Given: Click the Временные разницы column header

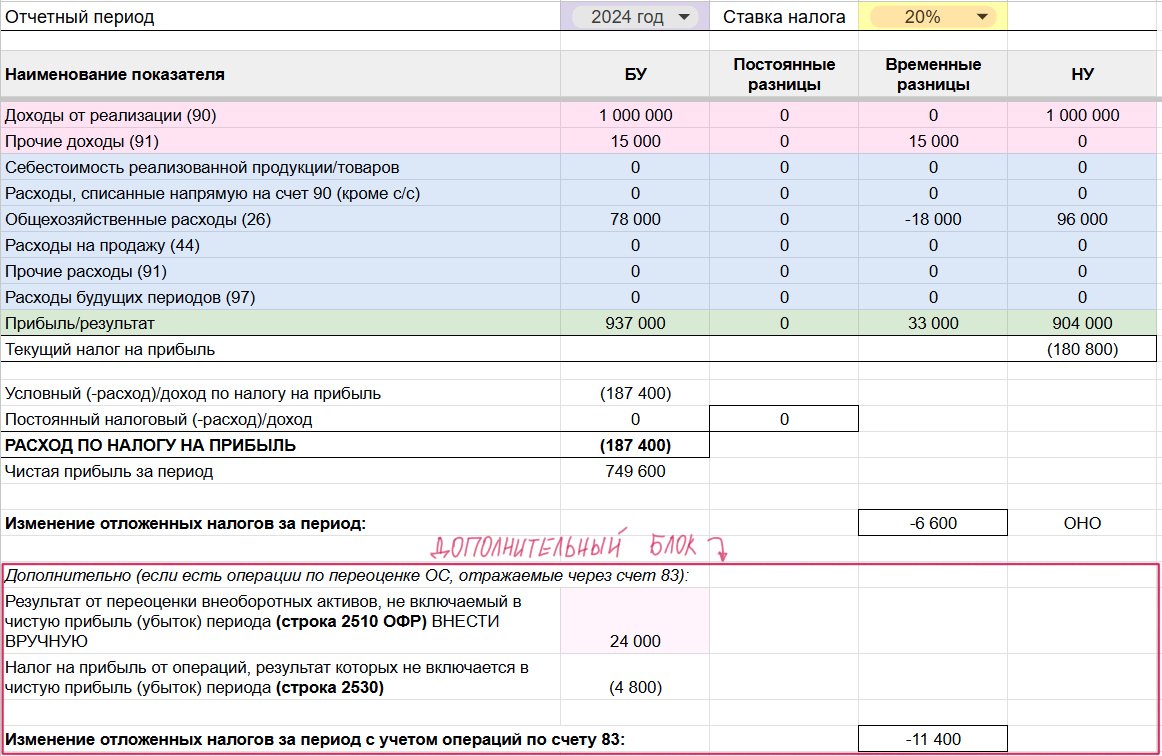Looking at the screenshot, I should (x=933, y=74).
